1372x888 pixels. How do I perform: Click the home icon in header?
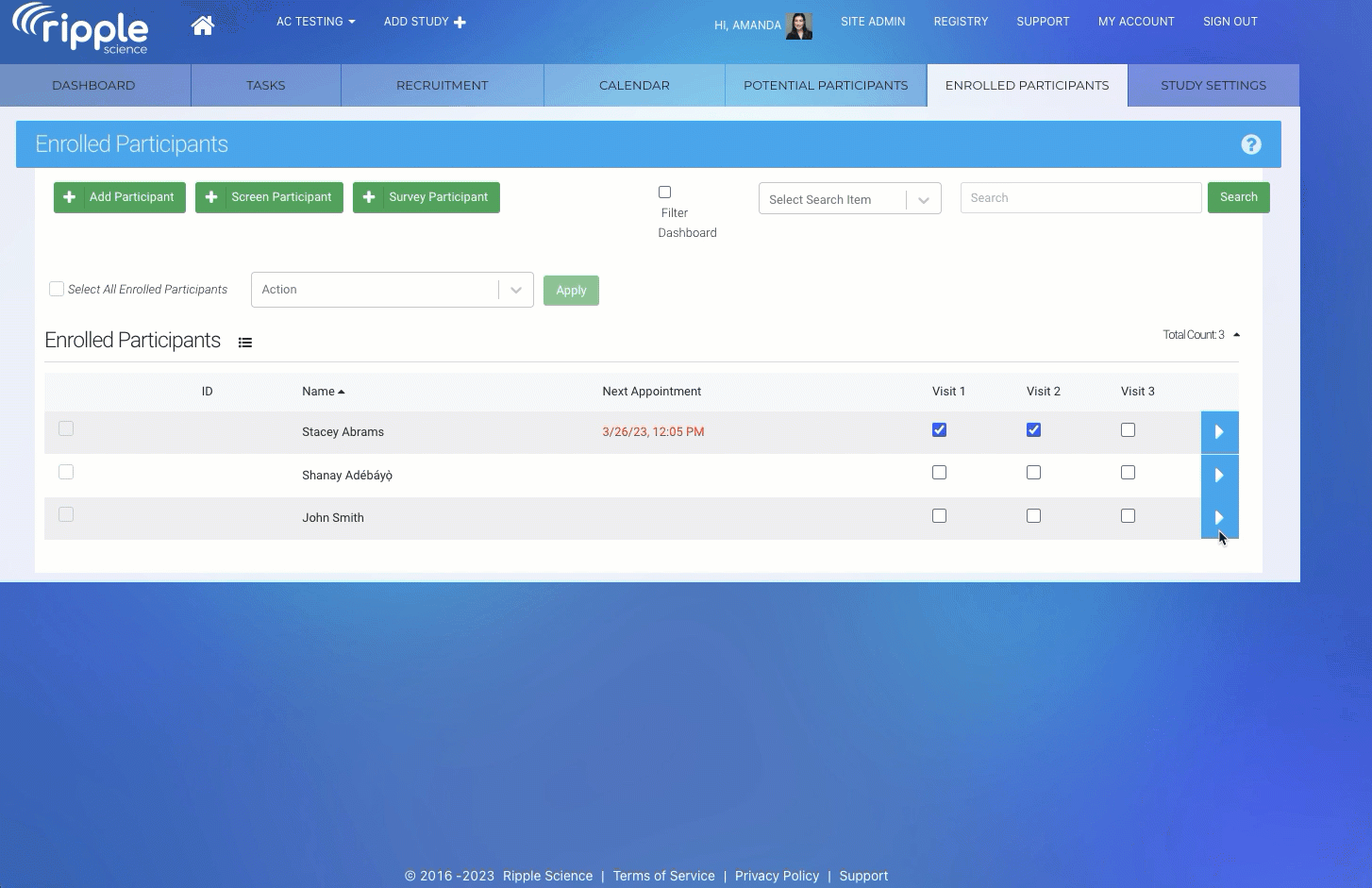[202, 25]
